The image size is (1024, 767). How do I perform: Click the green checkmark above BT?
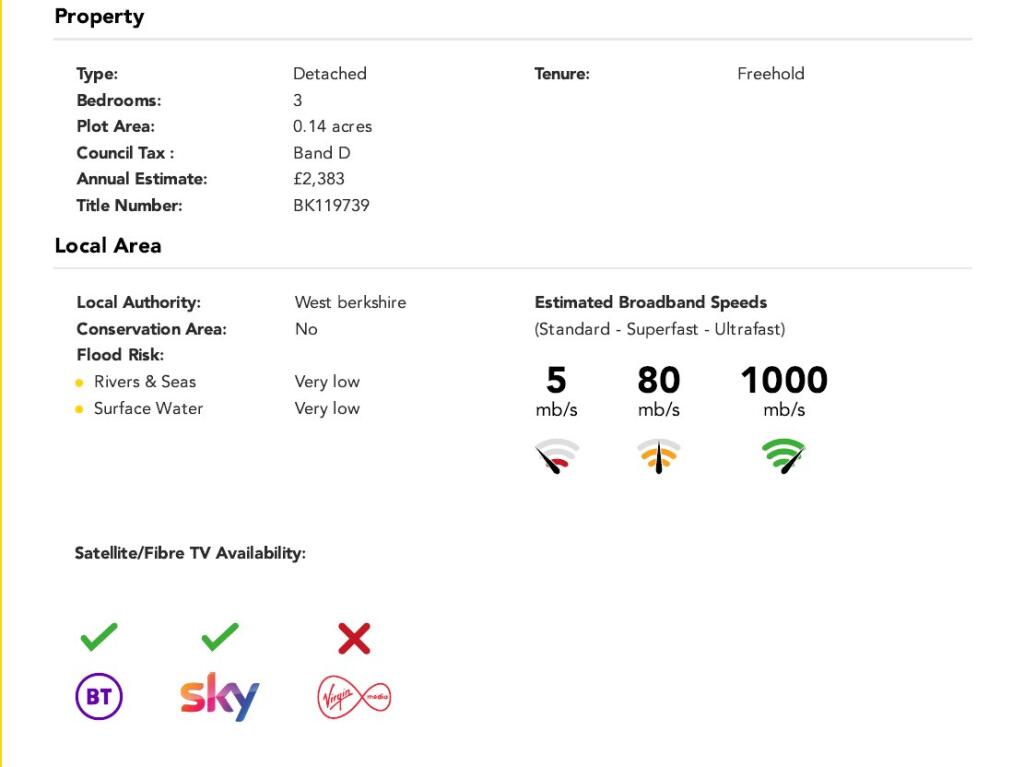click(99, 637)
